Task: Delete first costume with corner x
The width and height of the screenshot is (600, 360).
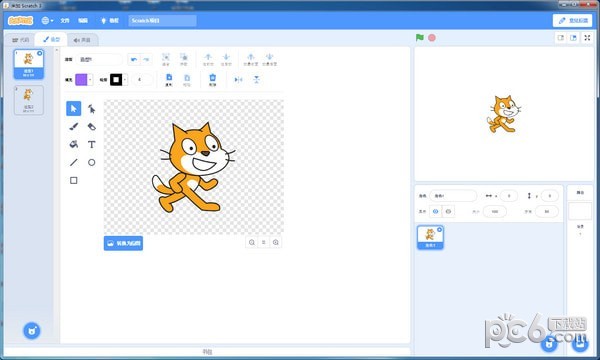Action: click(x=40, y=53)
